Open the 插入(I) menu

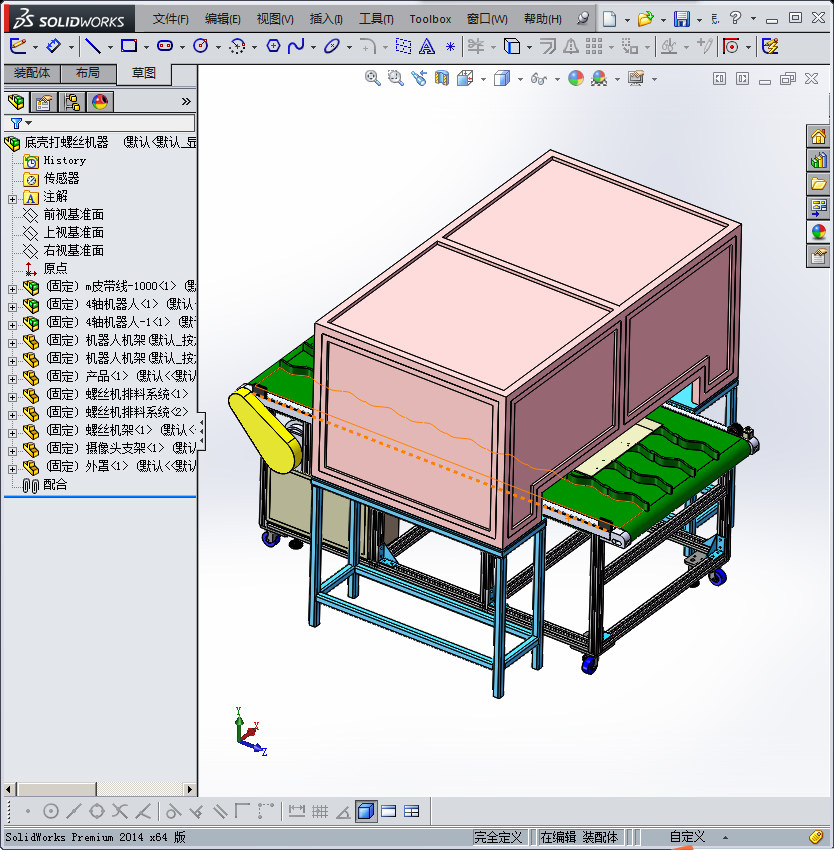point(326,19)
